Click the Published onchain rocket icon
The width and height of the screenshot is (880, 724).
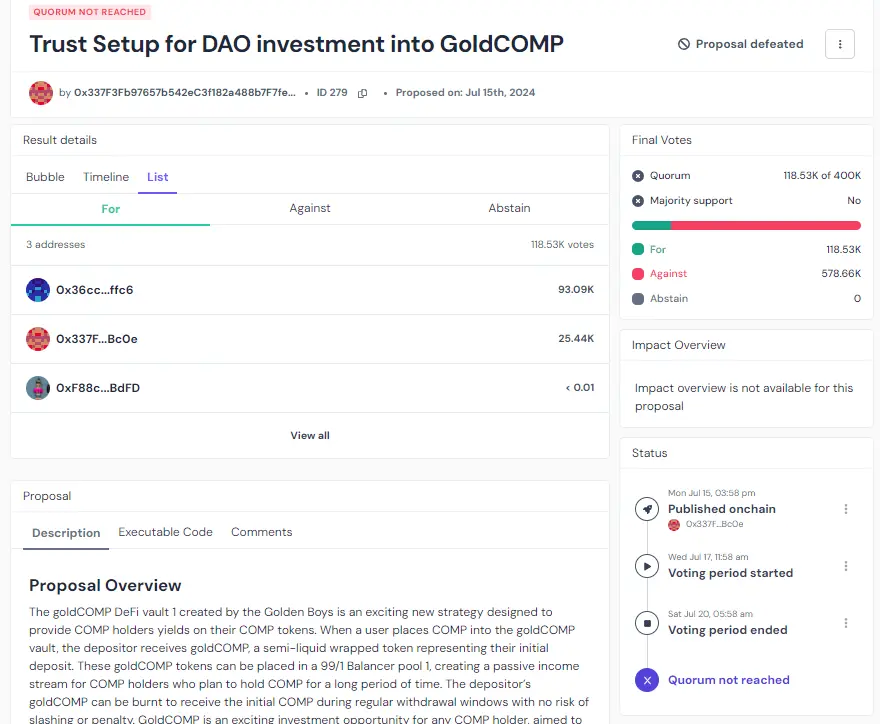point(647,509)
